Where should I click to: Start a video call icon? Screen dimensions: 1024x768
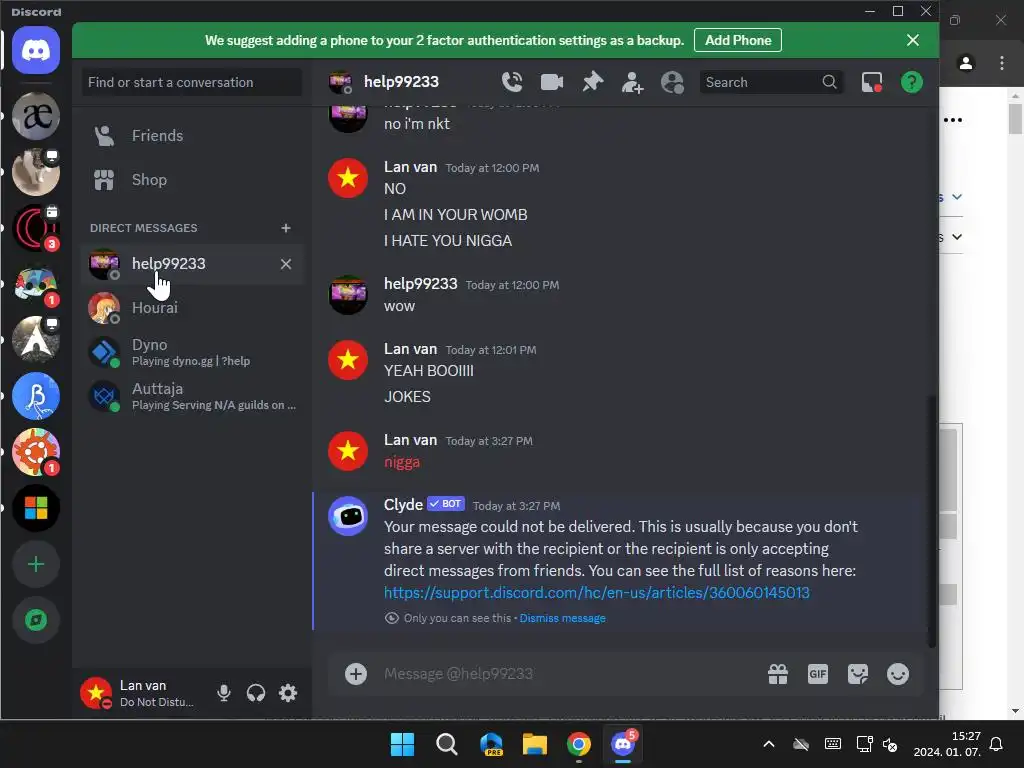point(552,82)
